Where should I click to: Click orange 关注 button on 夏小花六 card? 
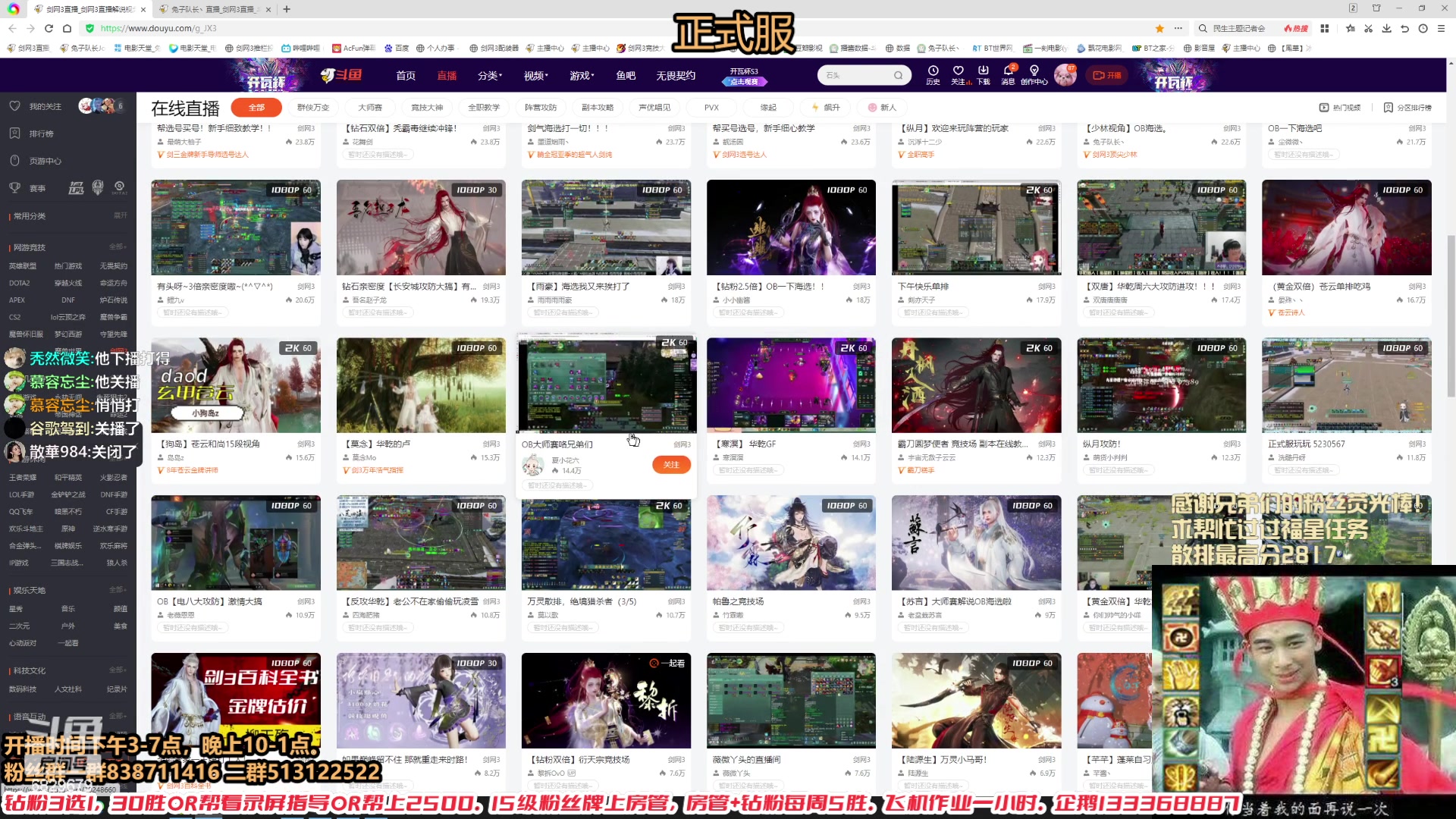671,465
